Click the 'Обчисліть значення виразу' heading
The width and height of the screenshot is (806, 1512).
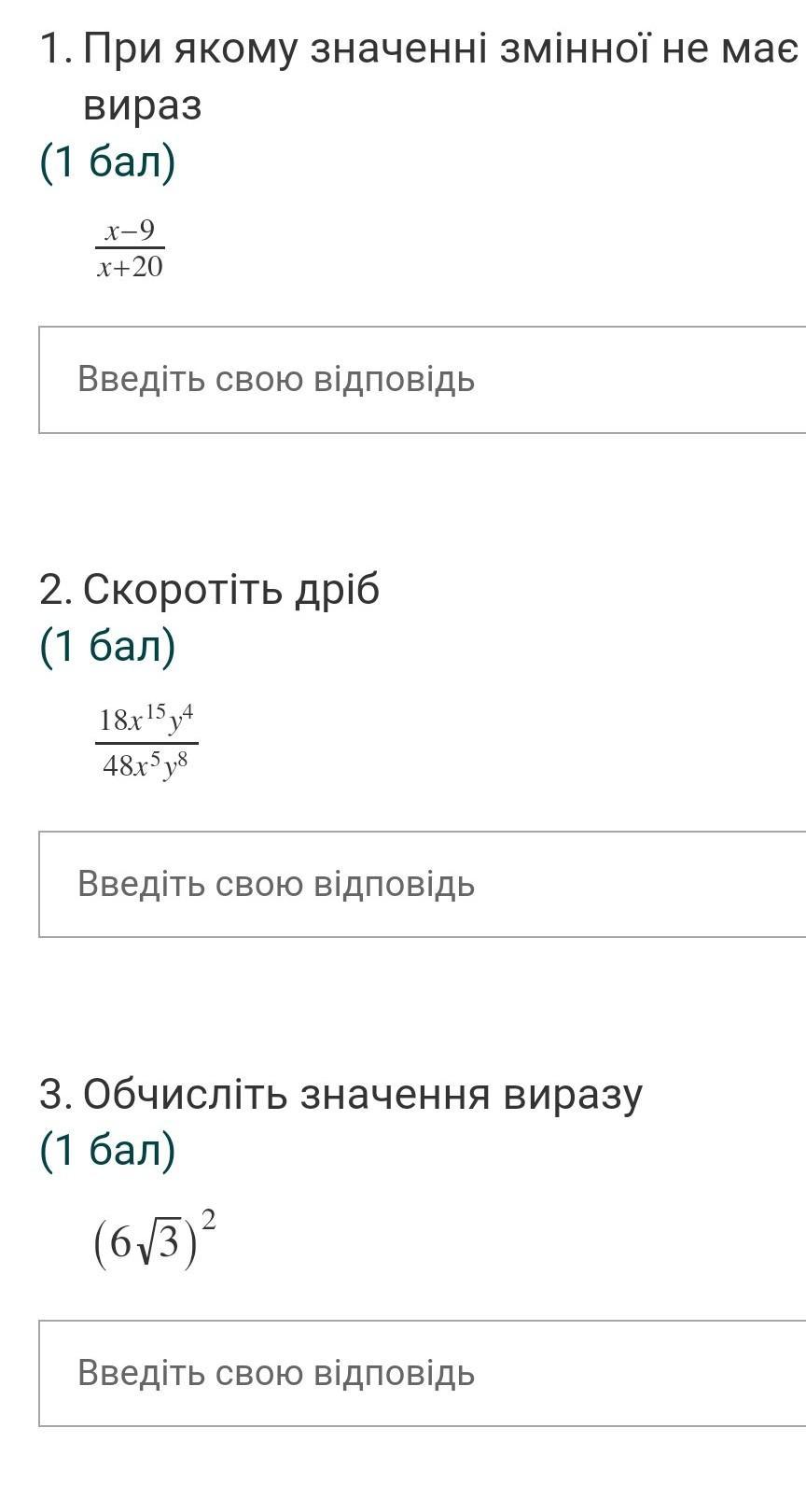tap(362, 1093)
